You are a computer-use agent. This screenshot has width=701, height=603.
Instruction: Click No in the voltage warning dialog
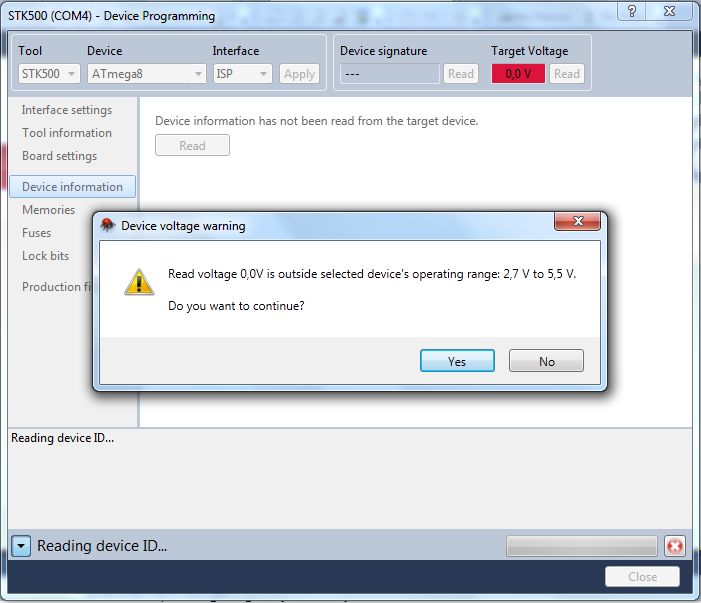click(x=546, y=361)
